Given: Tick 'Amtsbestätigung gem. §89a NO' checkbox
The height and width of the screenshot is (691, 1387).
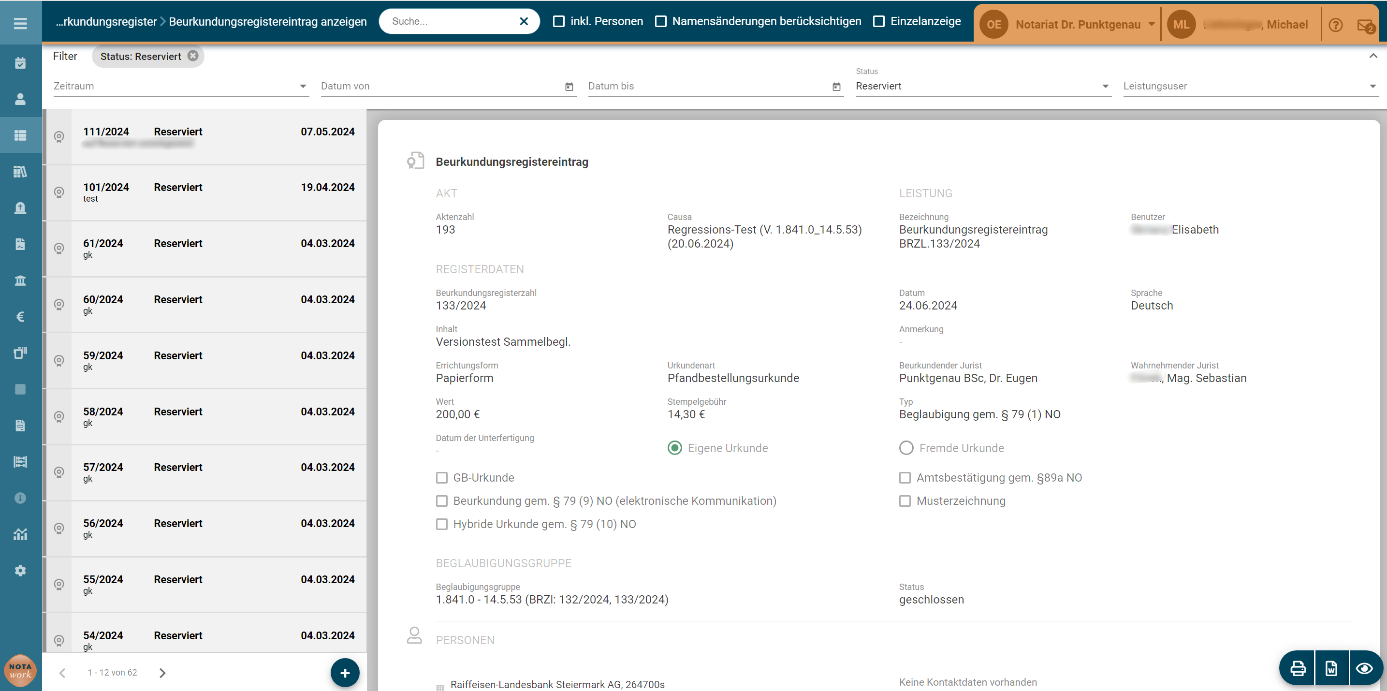Looking at the screenshot, I should point(905,478).
